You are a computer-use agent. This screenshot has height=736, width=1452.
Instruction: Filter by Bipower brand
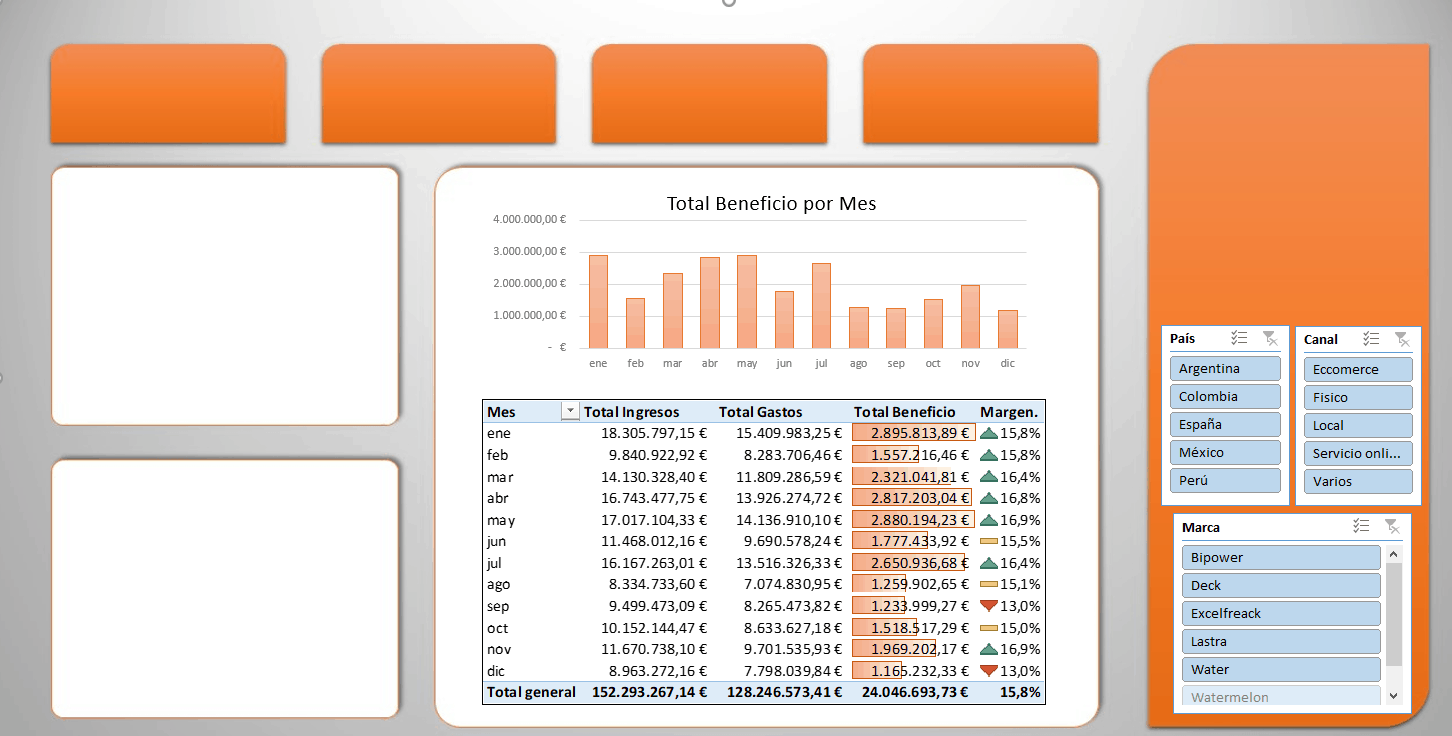coord(1281,557)
